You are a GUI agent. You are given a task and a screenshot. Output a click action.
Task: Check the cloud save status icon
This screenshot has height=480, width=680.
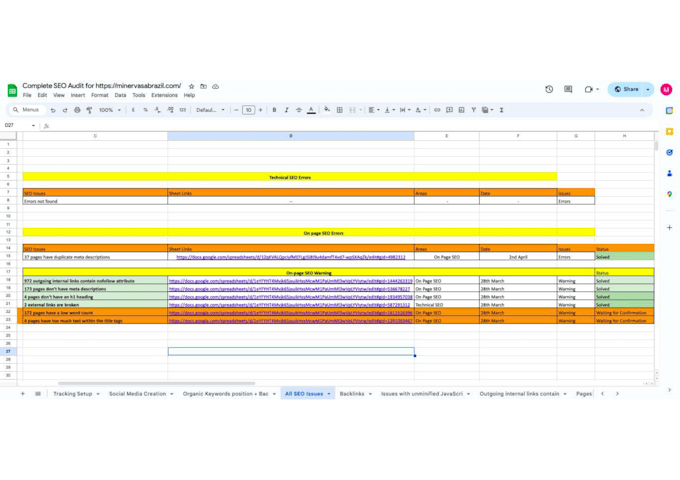tap(216, 86)
